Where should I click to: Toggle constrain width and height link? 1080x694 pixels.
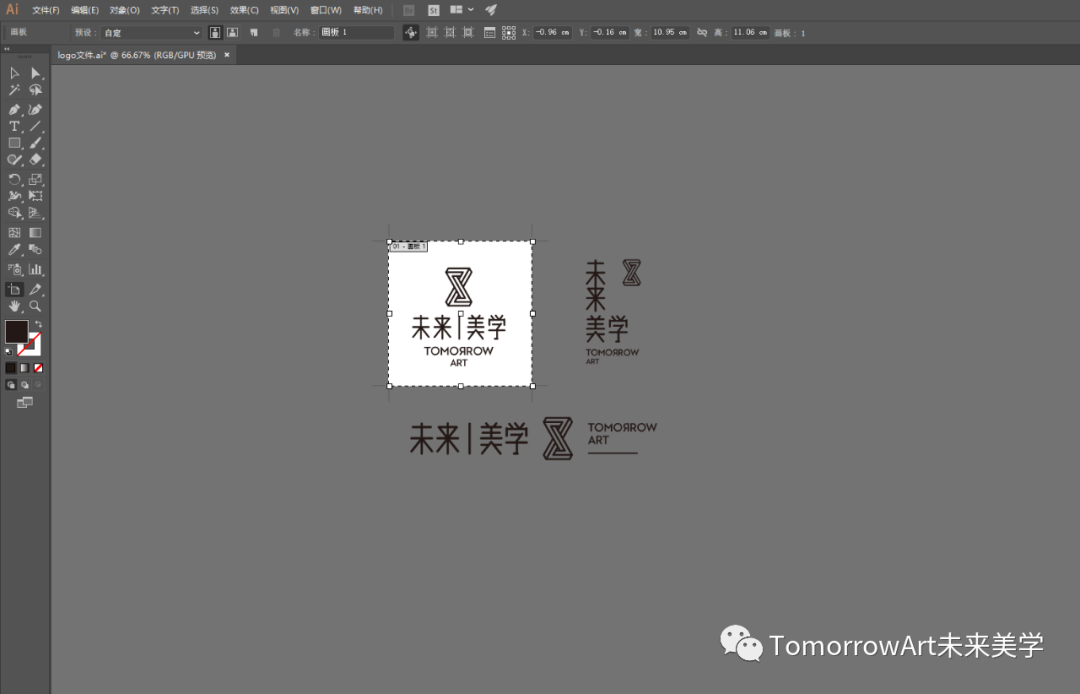pyautogui.click(x=702, y=32)
